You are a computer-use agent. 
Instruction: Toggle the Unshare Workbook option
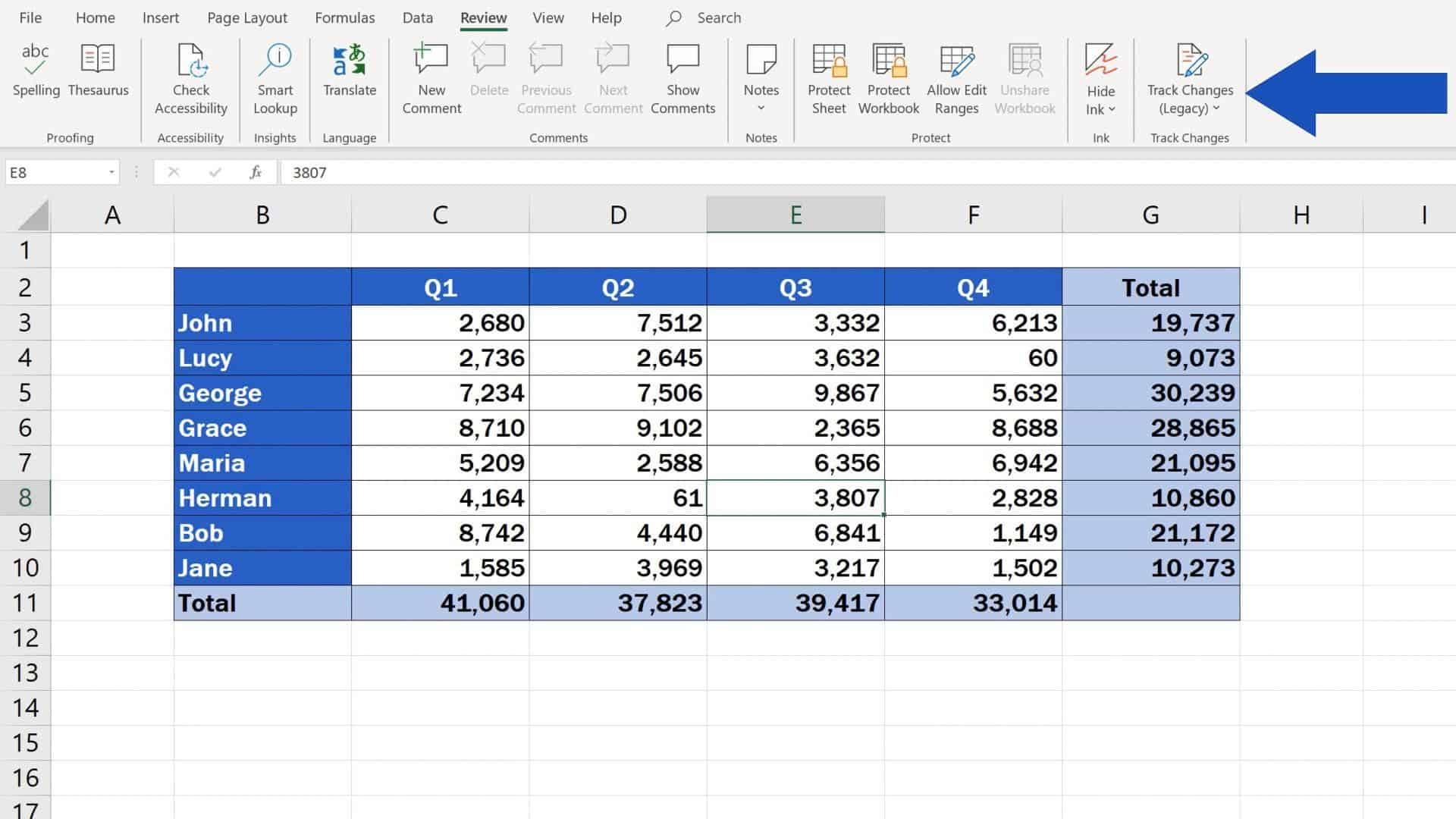[x=1024, y=76]
